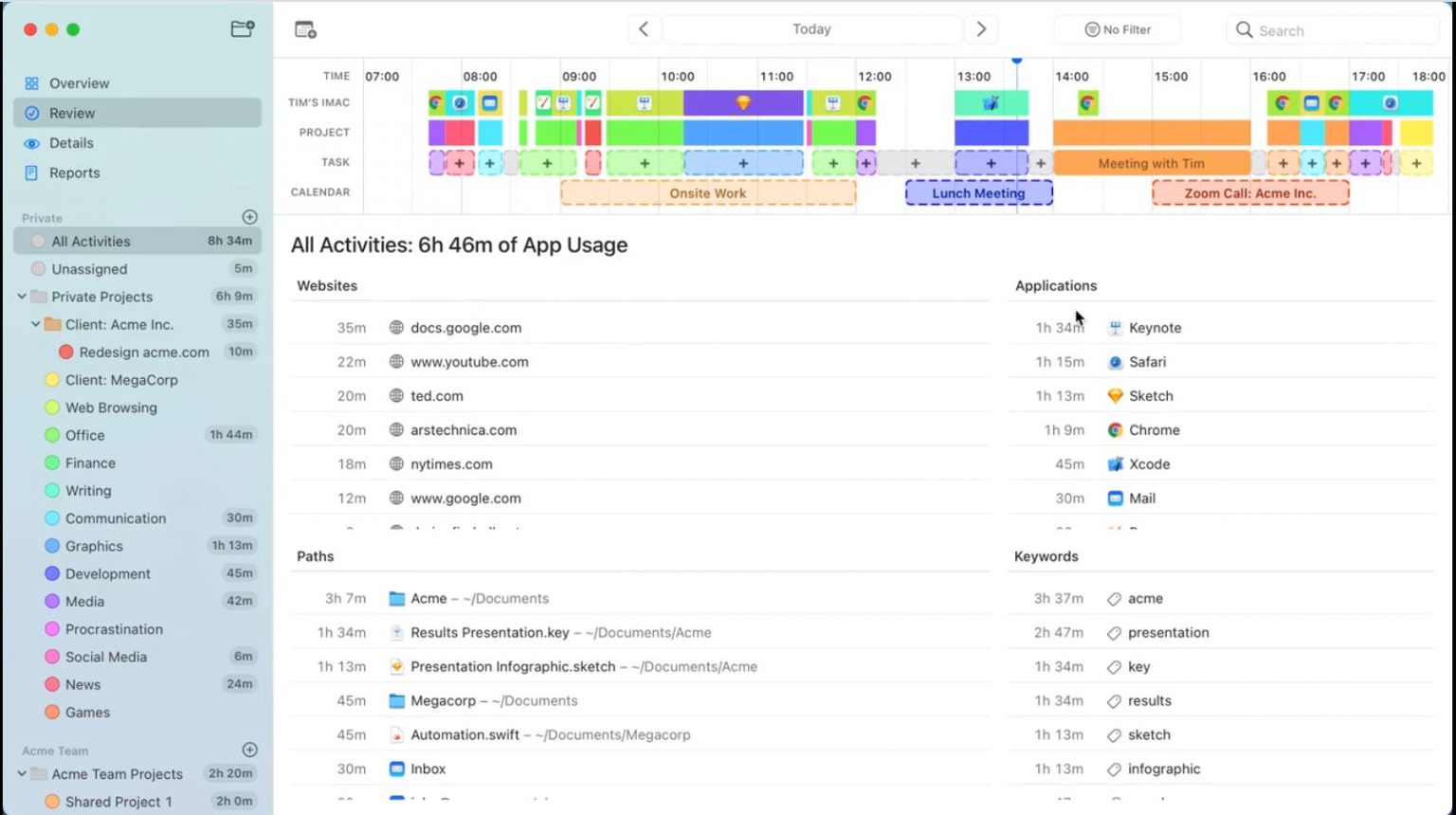1456x815 pixels.
Task: Switch to the Overview section
Action: pos(79,82)
